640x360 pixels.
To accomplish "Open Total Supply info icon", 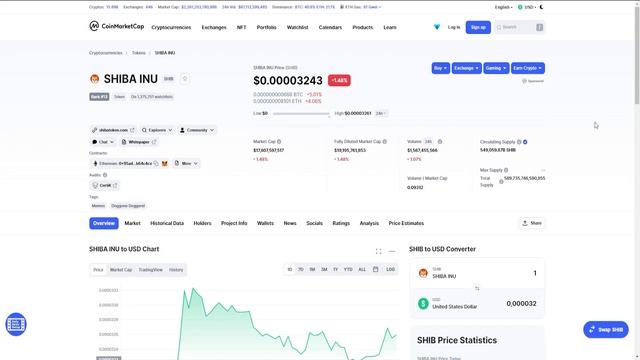I will click(501, 182).
